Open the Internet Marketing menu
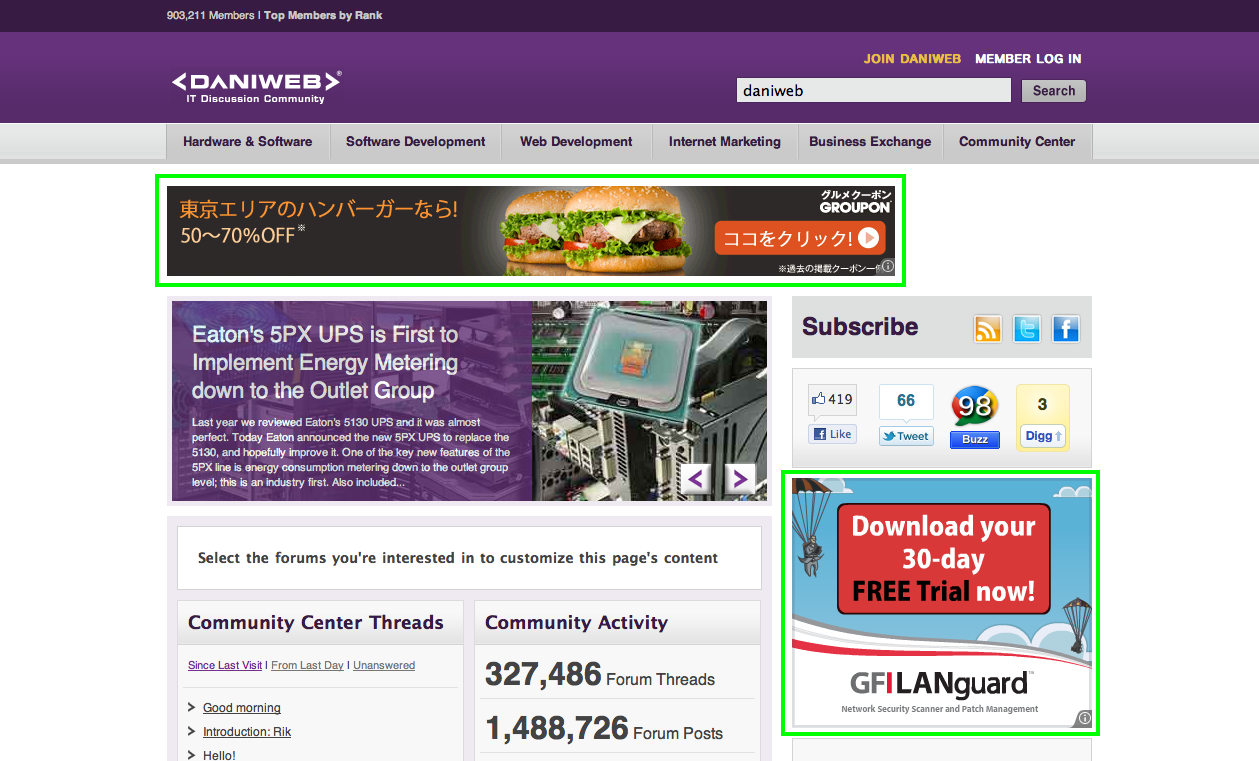This screenshot has width=1259, height=761. point(725,142)
